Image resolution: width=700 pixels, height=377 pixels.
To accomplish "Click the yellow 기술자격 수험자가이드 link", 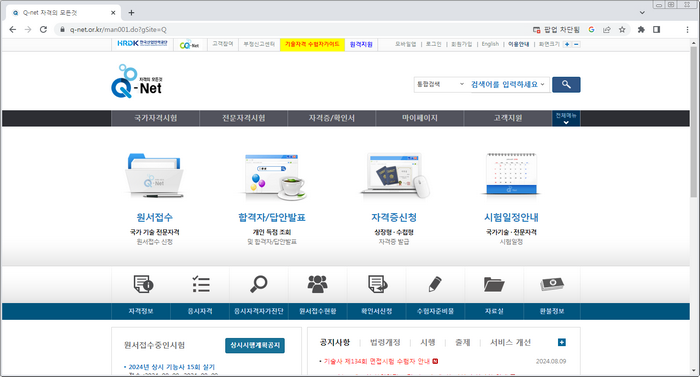I will coord(312,44).
